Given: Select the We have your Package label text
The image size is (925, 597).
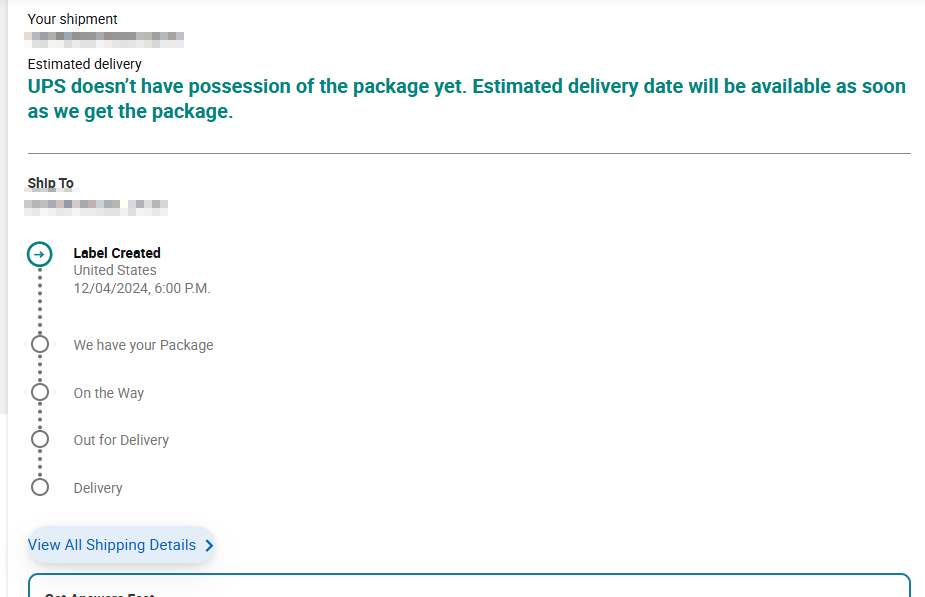Looking at the screenshot, I should click(x=143, y=344).
